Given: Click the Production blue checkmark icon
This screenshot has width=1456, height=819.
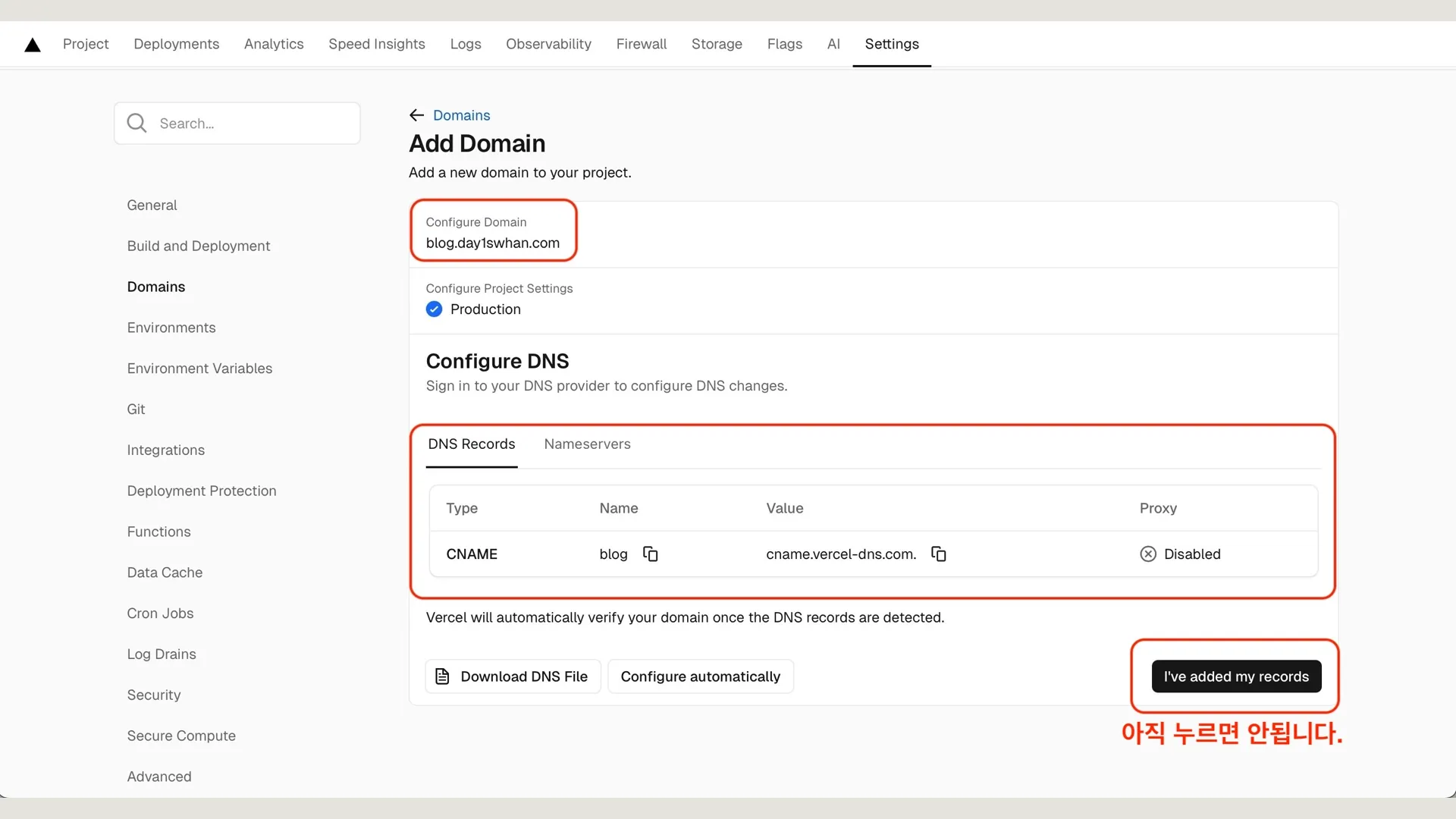Looking at the screenshot, I should [434, 309].
